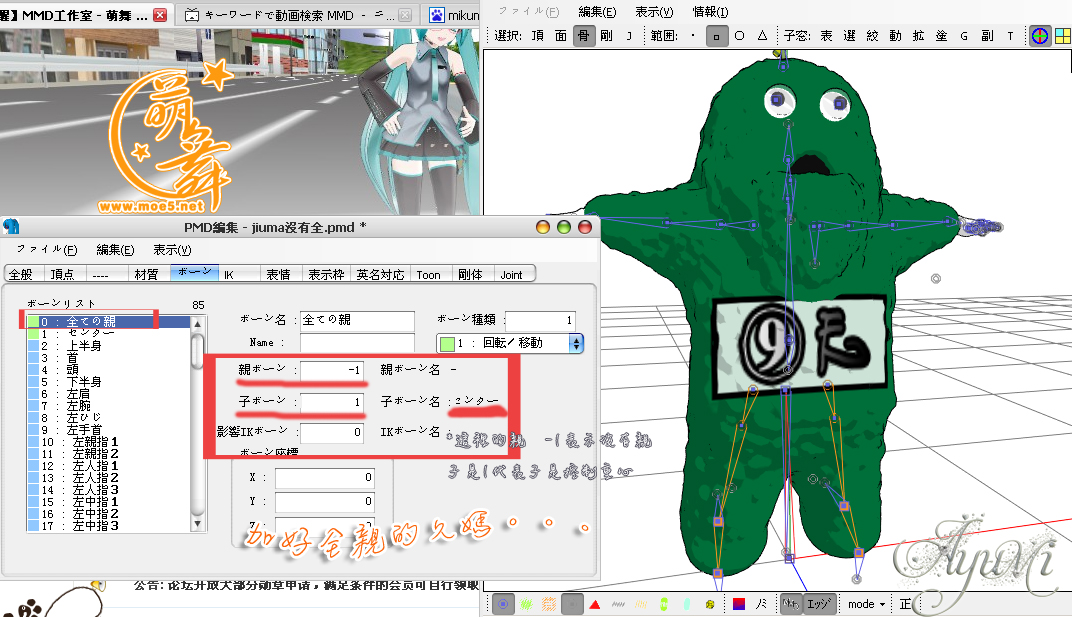Click the red-blue gradient square icon
The height and width of the screenshot is (617, 1072).
pos(738,604)
